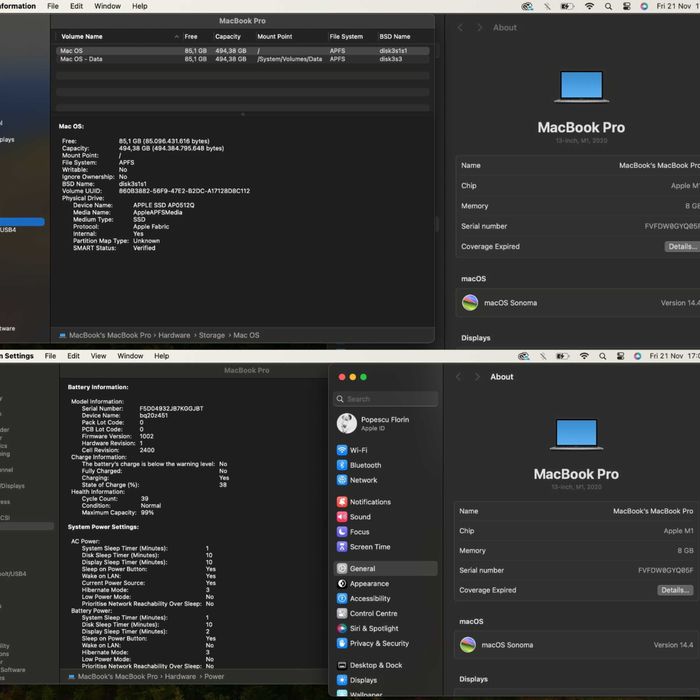Select General in the settings sidebar
Screen dimensions: 700x700
tap(386, 568)
